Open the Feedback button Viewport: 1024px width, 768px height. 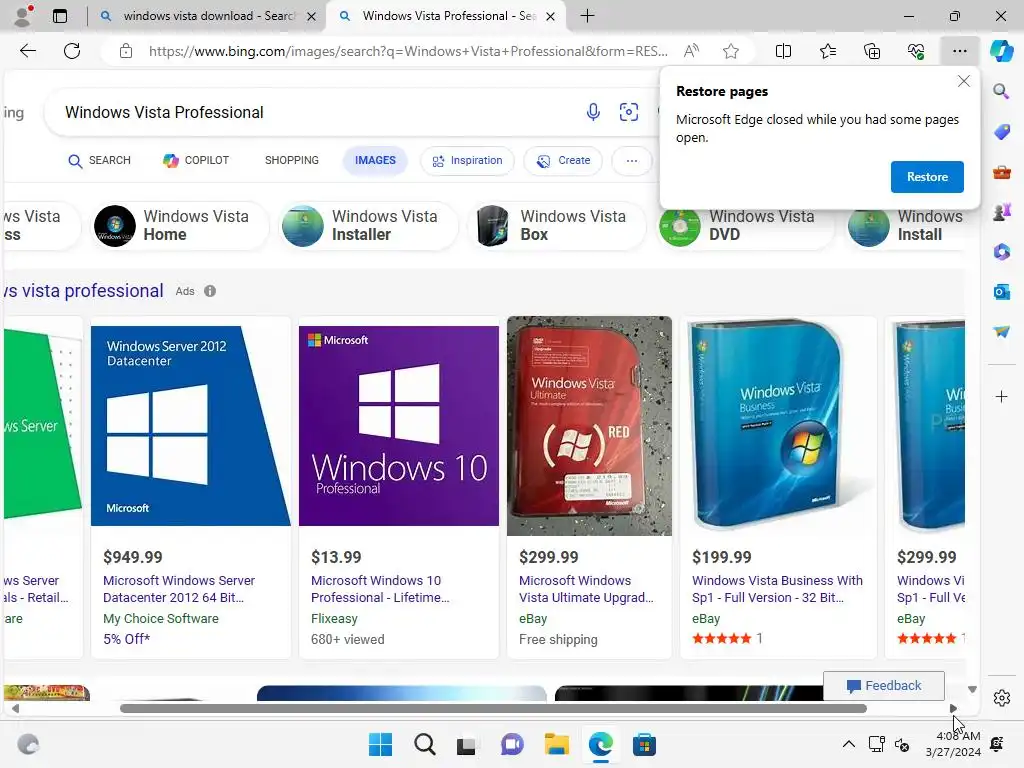point(884,686)
